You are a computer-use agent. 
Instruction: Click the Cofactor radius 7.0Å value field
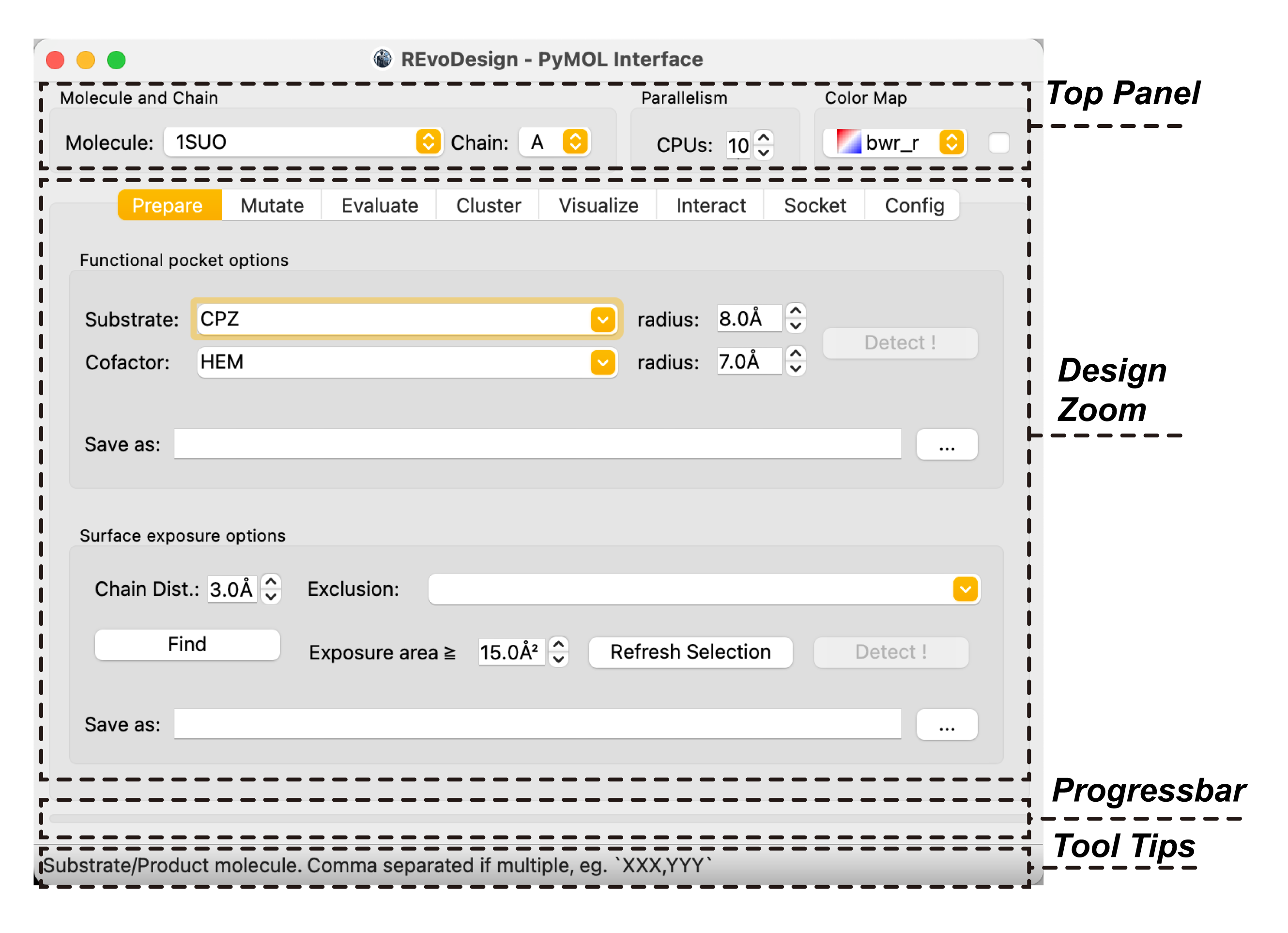tap(750, 361)
